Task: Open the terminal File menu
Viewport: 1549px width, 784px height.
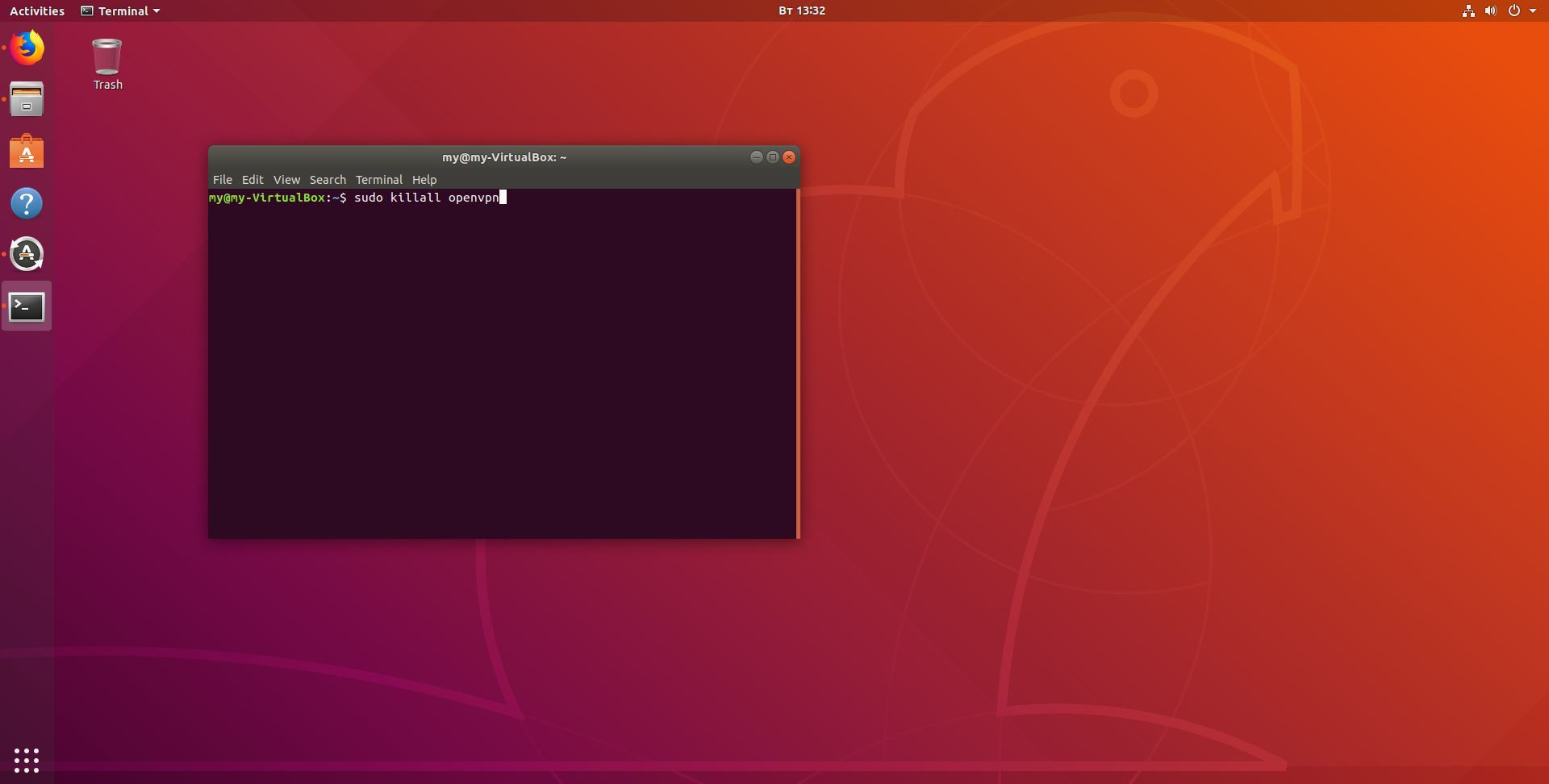Action: tap(223, 180)
